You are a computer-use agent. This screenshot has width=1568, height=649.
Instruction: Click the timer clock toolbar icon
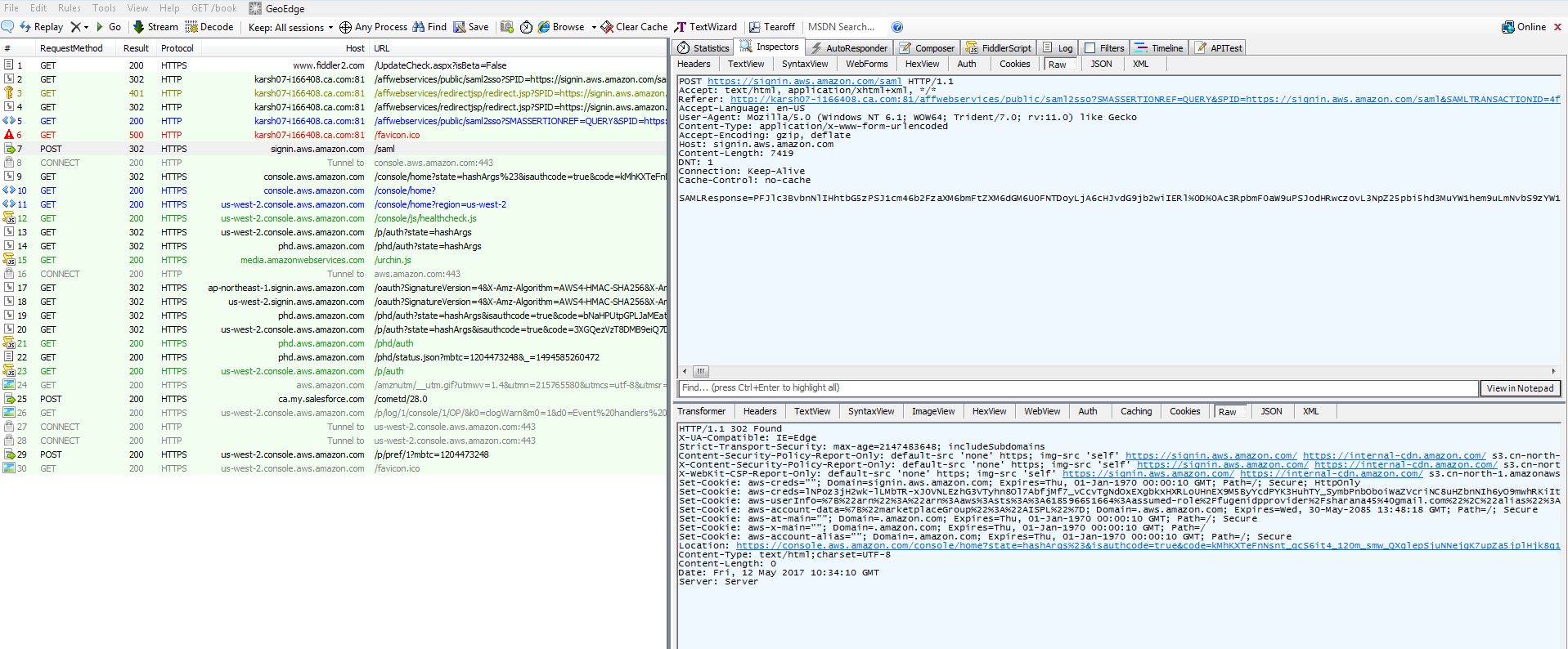pos(526,27)
